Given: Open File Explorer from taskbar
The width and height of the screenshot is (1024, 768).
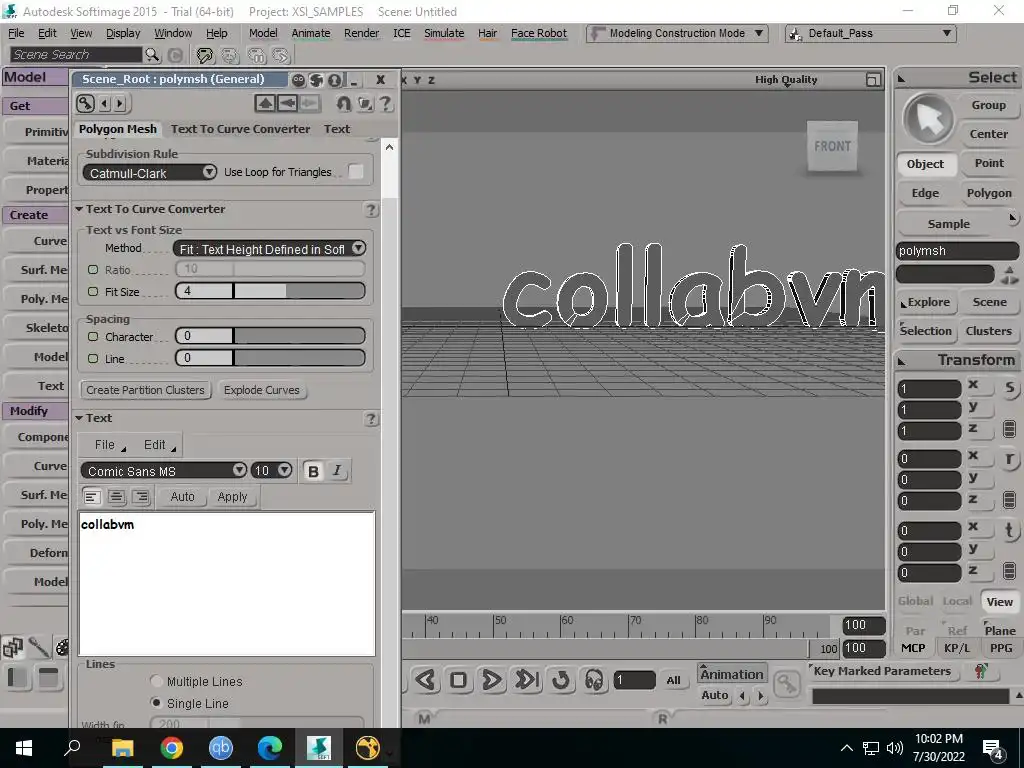Looking at the screenshot, I should coord(122,748).
